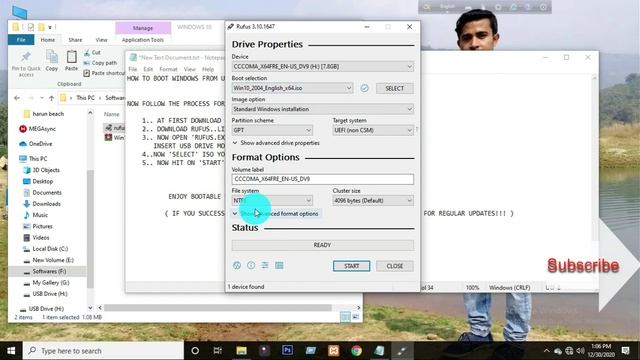Expand Show advanced format options
This screenshot has width=640, height=360.
[x=276, y=213]
